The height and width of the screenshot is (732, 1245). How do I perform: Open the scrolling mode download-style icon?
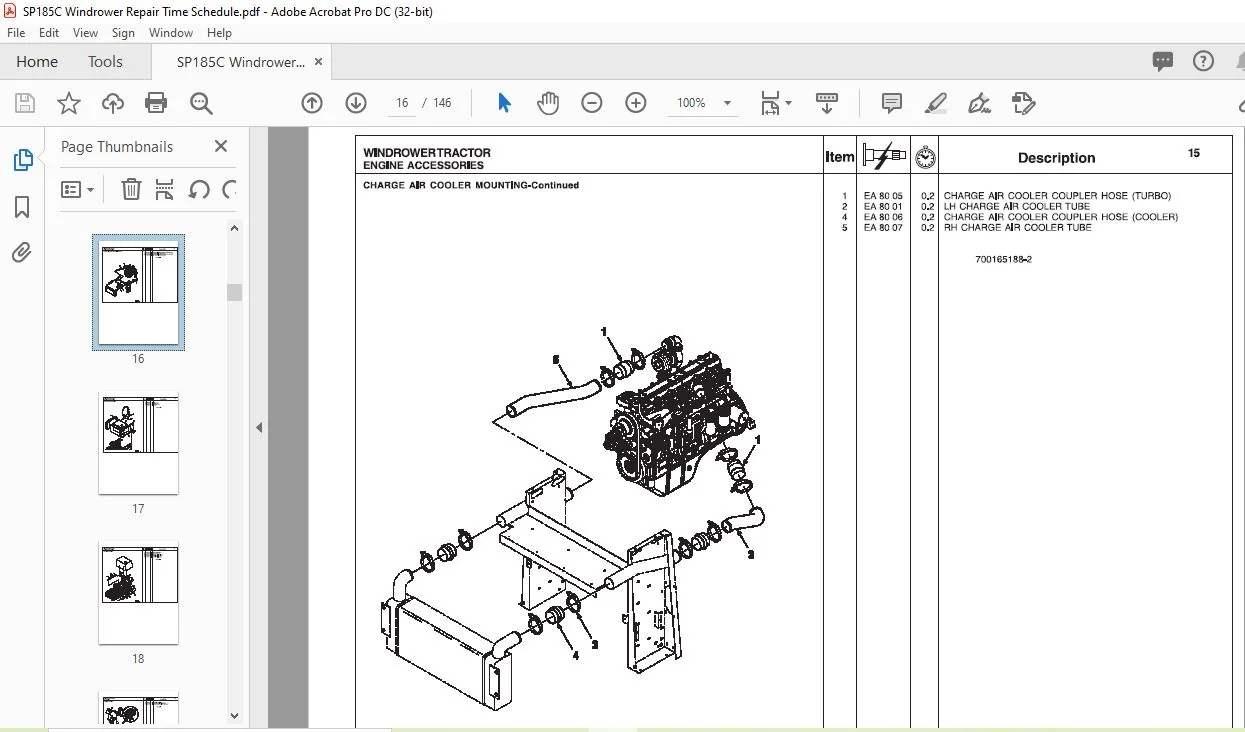point(827,103)
